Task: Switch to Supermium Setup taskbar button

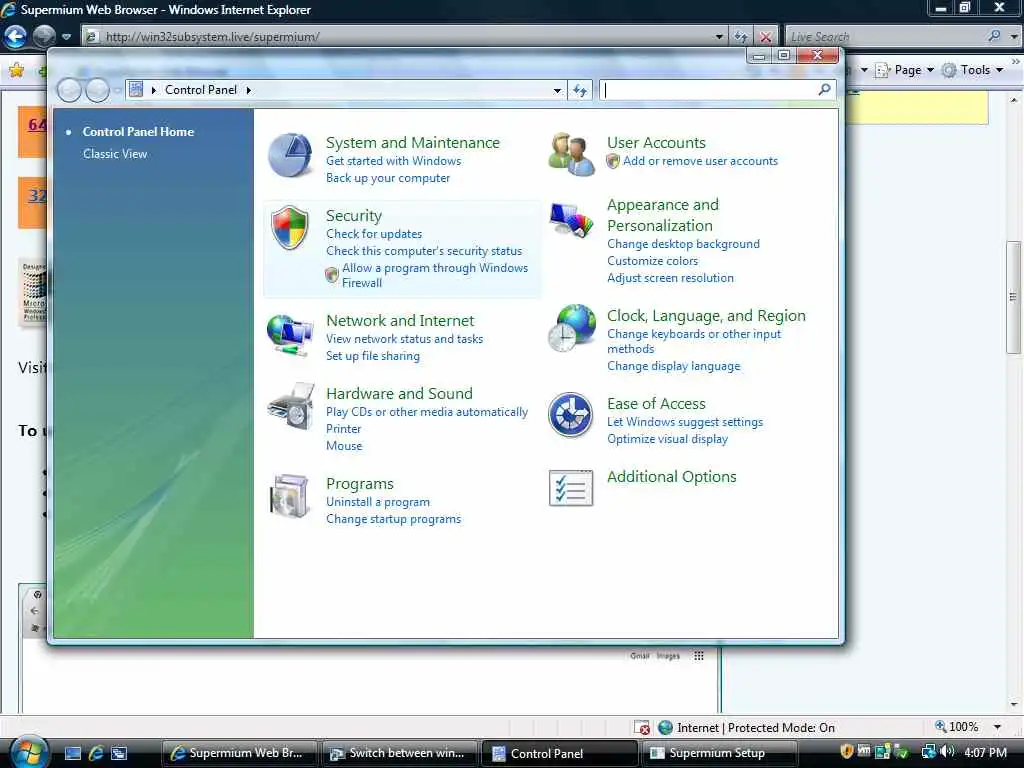Action: tap(719, 753)
